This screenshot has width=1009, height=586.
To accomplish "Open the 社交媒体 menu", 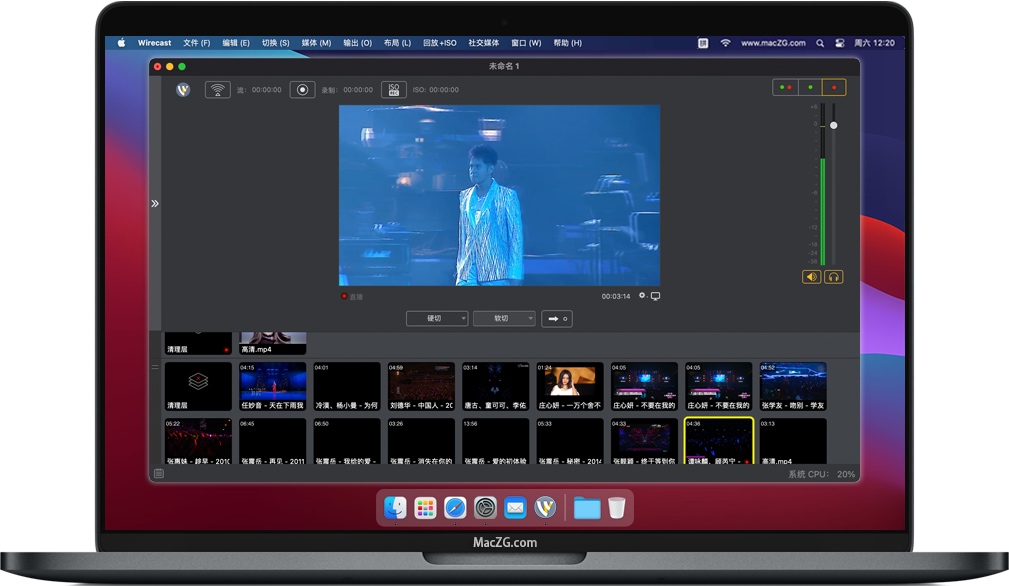I will point(483,43).
